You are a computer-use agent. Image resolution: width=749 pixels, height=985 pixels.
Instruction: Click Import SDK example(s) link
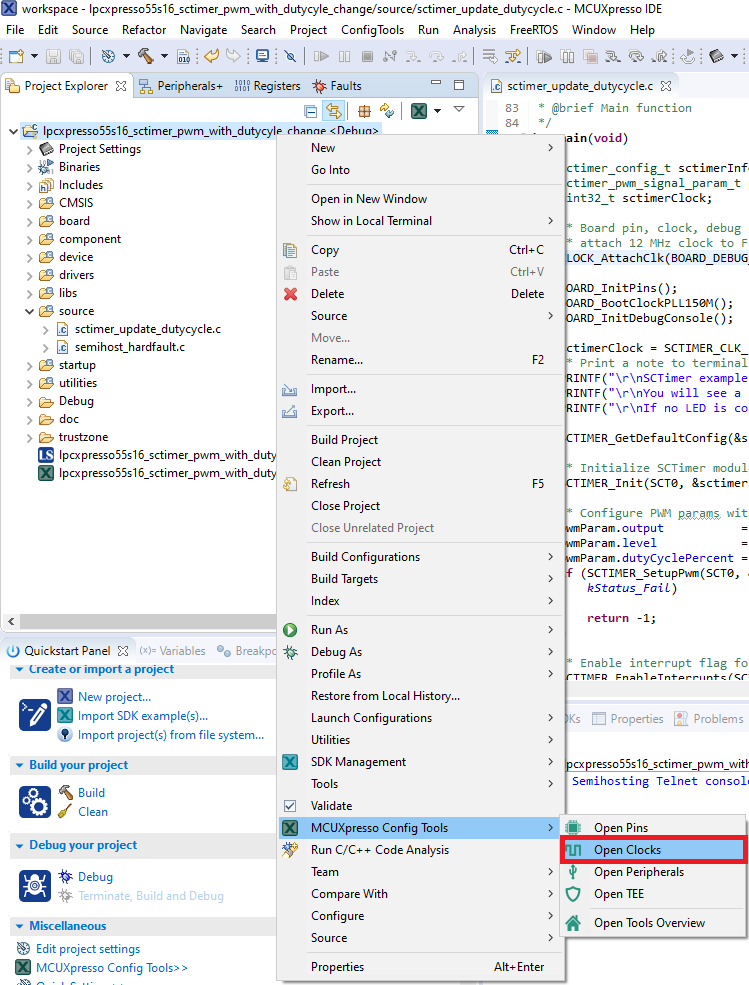[143, 715]
